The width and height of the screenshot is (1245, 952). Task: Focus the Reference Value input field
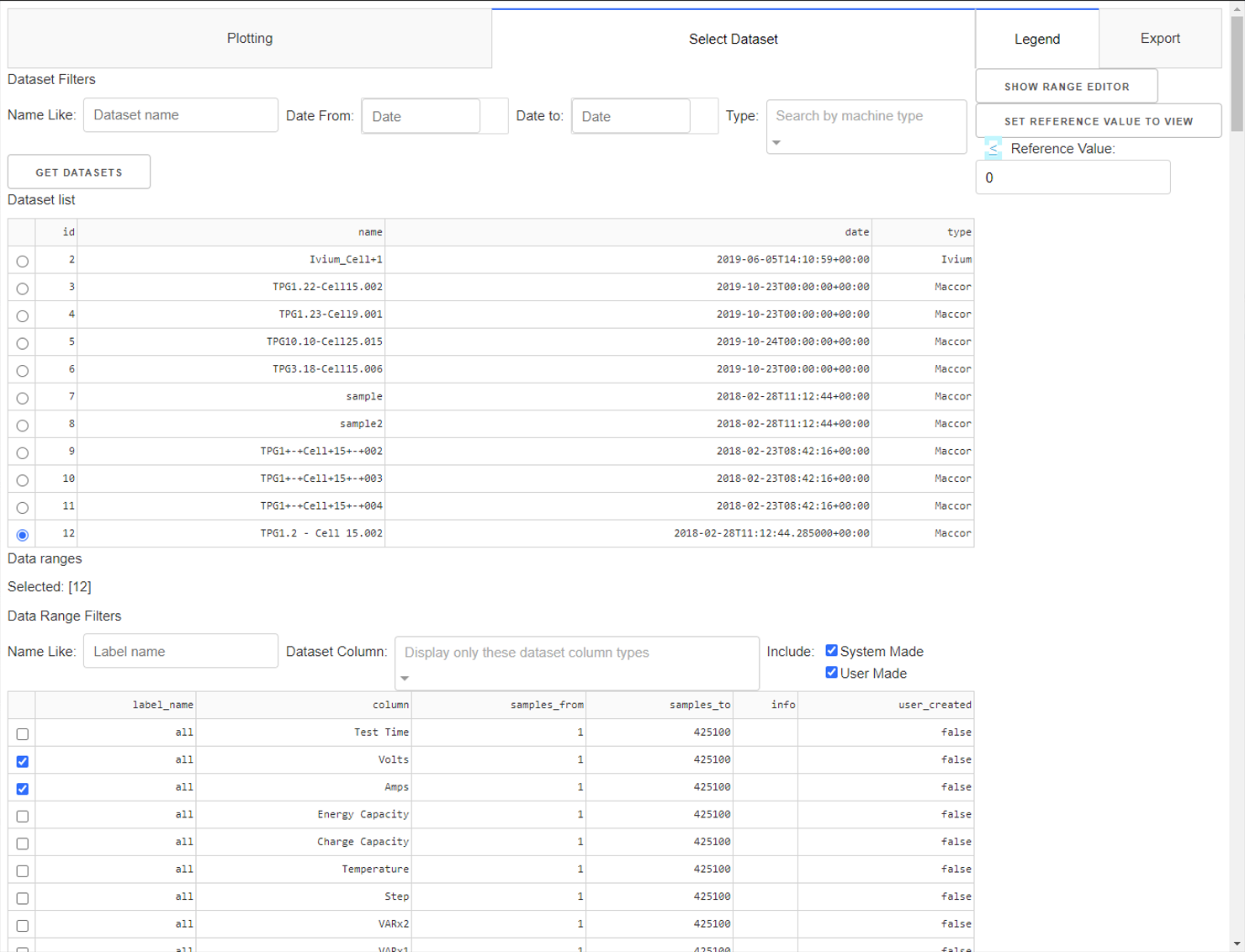coord(1073,177)
